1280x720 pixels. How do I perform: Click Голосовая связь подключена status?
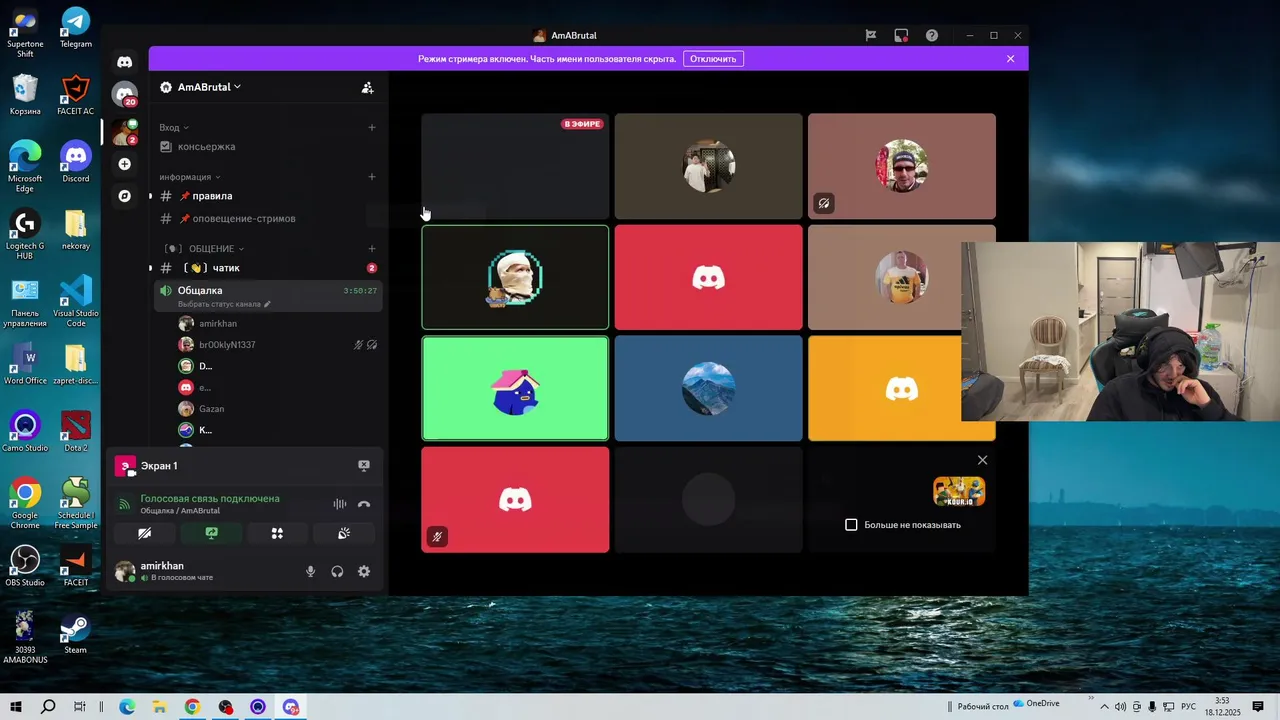210,498
